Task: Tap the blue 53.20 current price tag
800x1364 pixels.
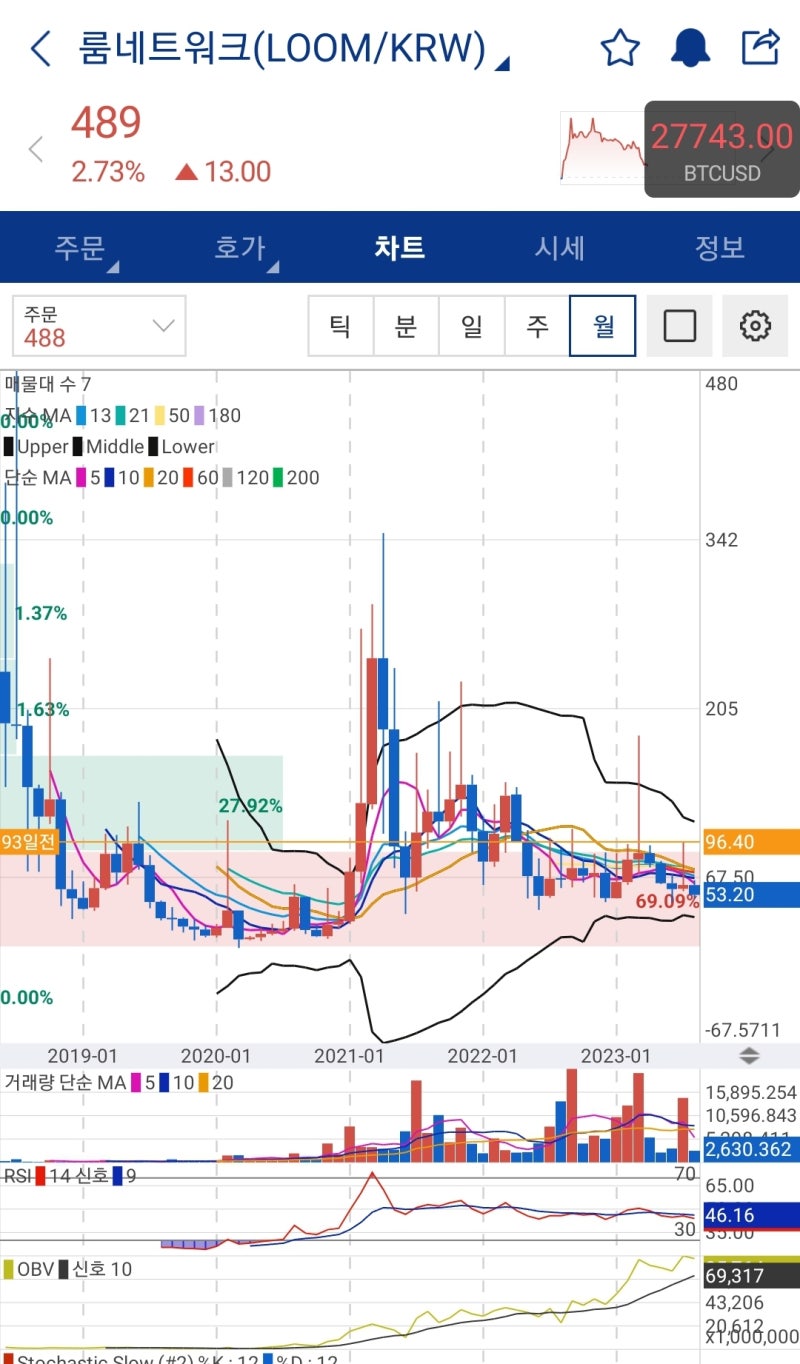Action: click(749, 895)
